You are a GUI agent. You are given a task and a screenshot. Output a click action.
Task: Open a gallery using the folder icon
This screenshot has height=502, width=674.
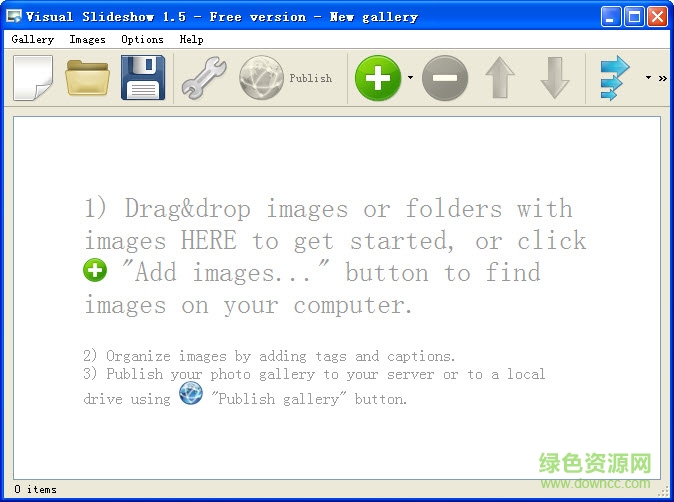(88, 78)
